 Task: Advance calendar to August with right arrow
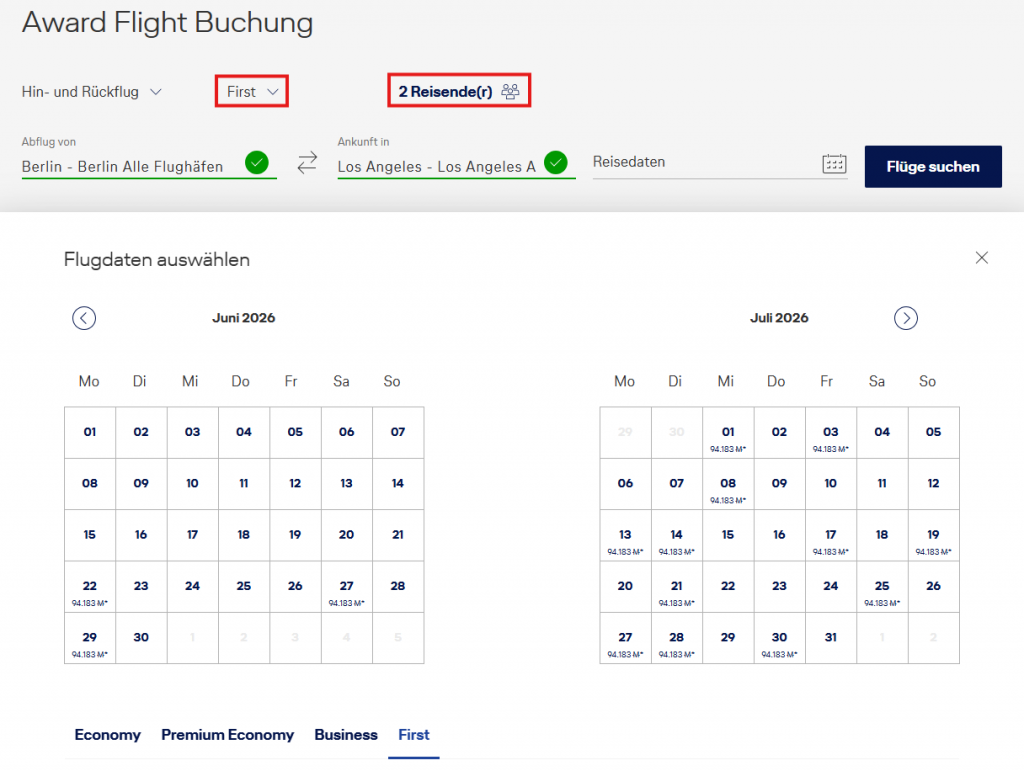coord(906,318)
